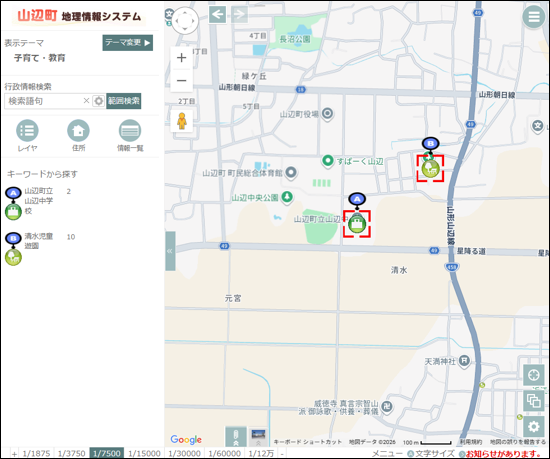
Task: Open the メニュー link in footer
Action: [387, 454]
